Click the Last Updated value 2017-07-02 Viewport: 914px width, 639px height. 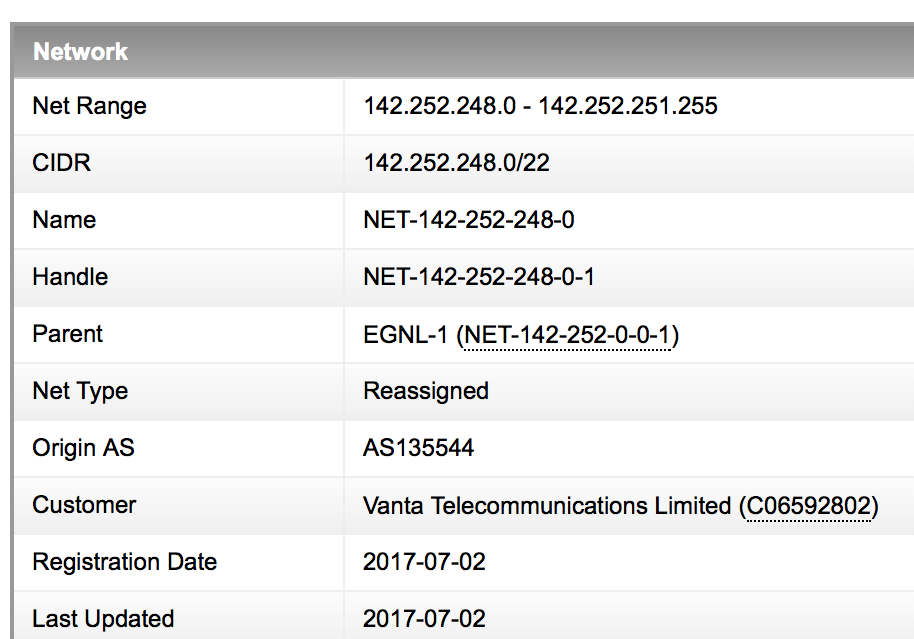[x=424, y=619]
